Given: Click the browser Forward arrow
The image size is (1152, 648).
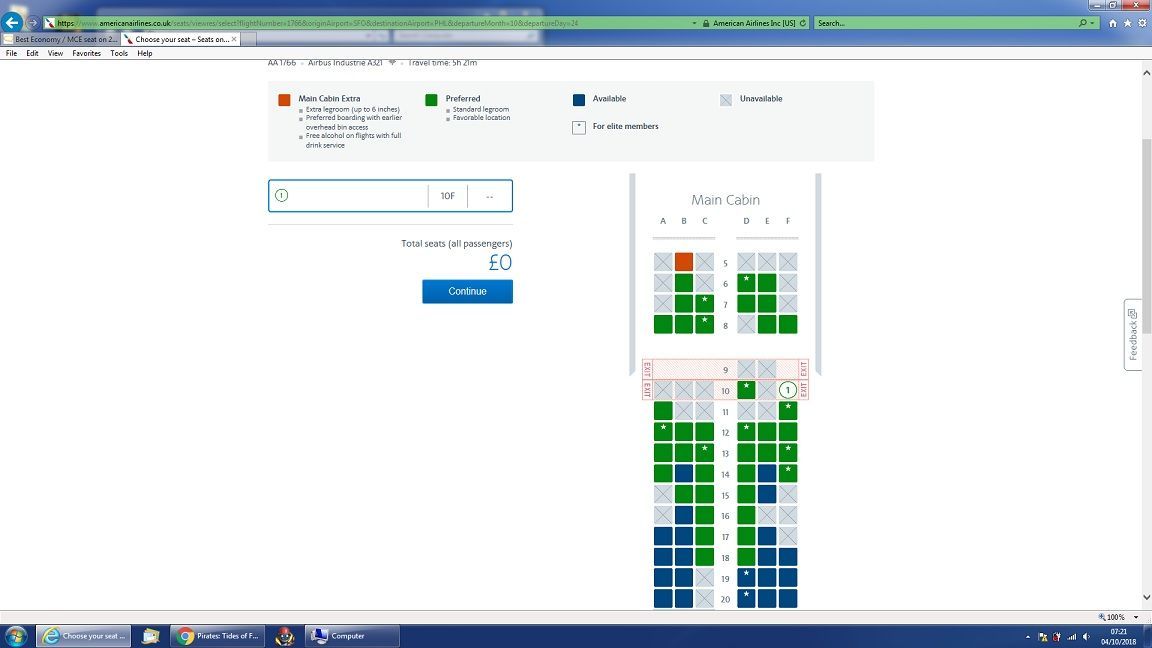Looking at the screenshot, I should click(x=33, y=22).
